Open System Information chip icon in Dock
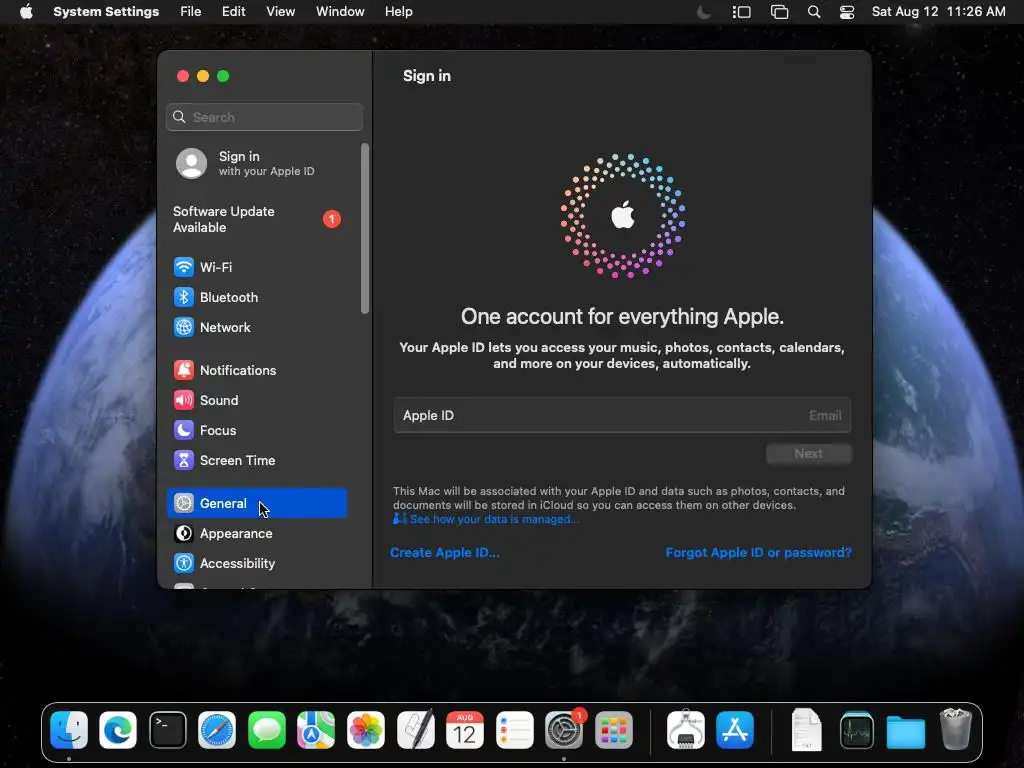The width and height of the screenshot is (1024, 768). point(686,730)
